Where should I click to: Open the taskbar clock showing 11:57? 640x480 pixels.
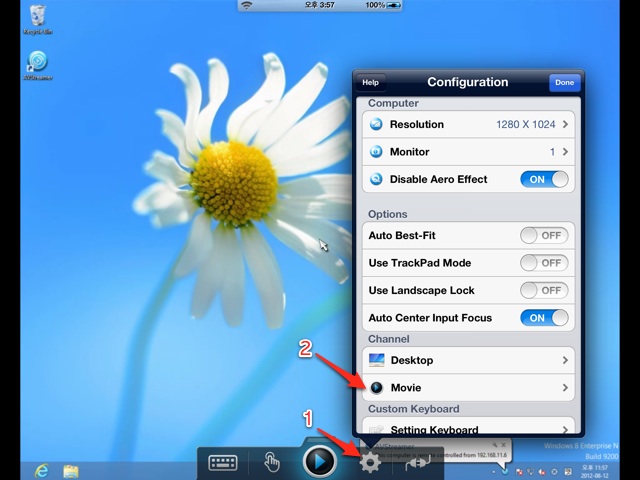595,471
